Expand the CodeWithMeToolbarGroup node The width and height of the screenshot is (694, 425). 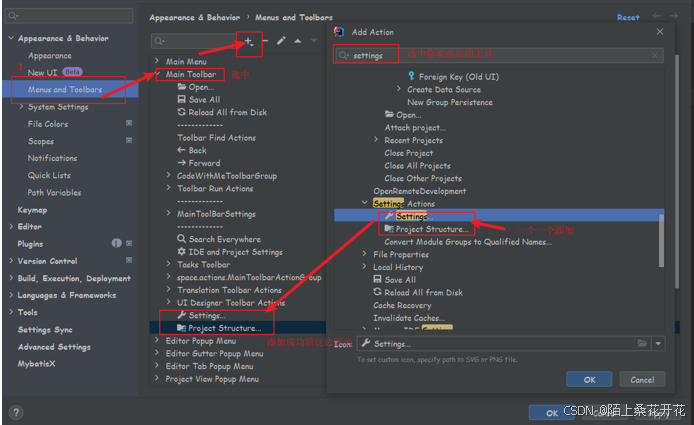click(169, 175)
